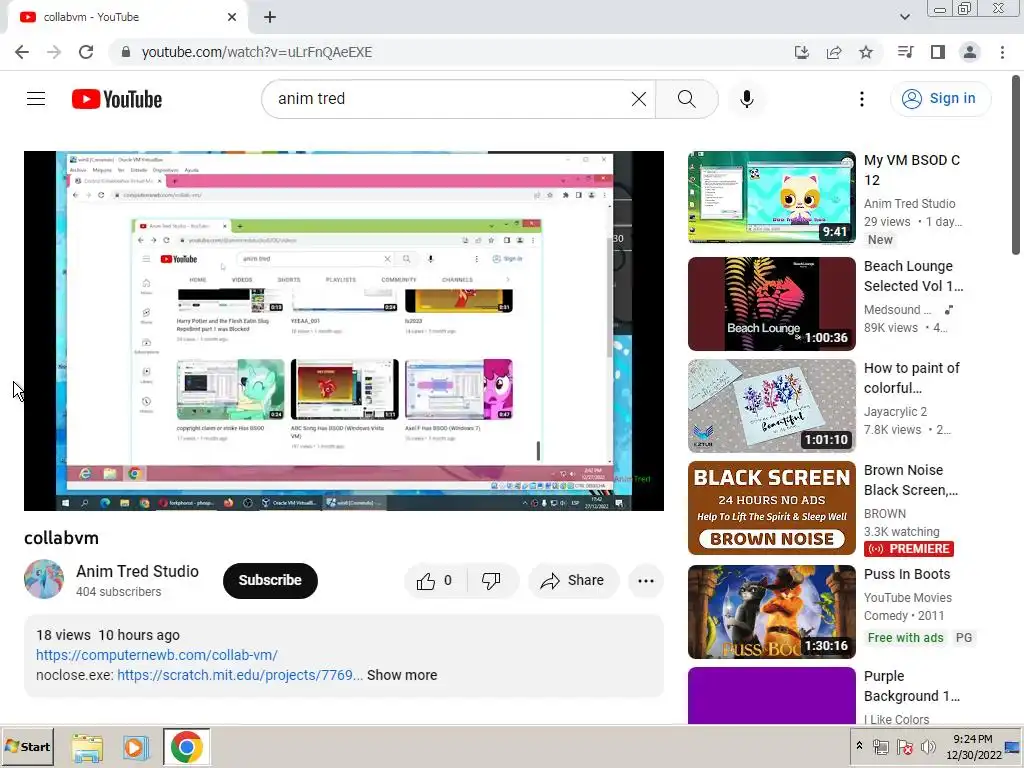Open the YouTube hamburger guide menu
This screenshot has width=1024, height=768.
coord(36,99)
